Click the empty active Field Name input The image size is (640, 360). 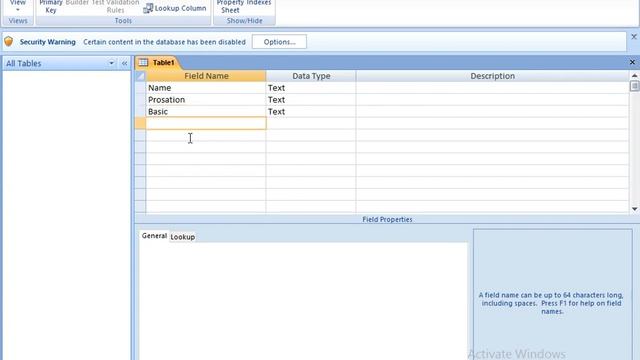coord(206,123)
